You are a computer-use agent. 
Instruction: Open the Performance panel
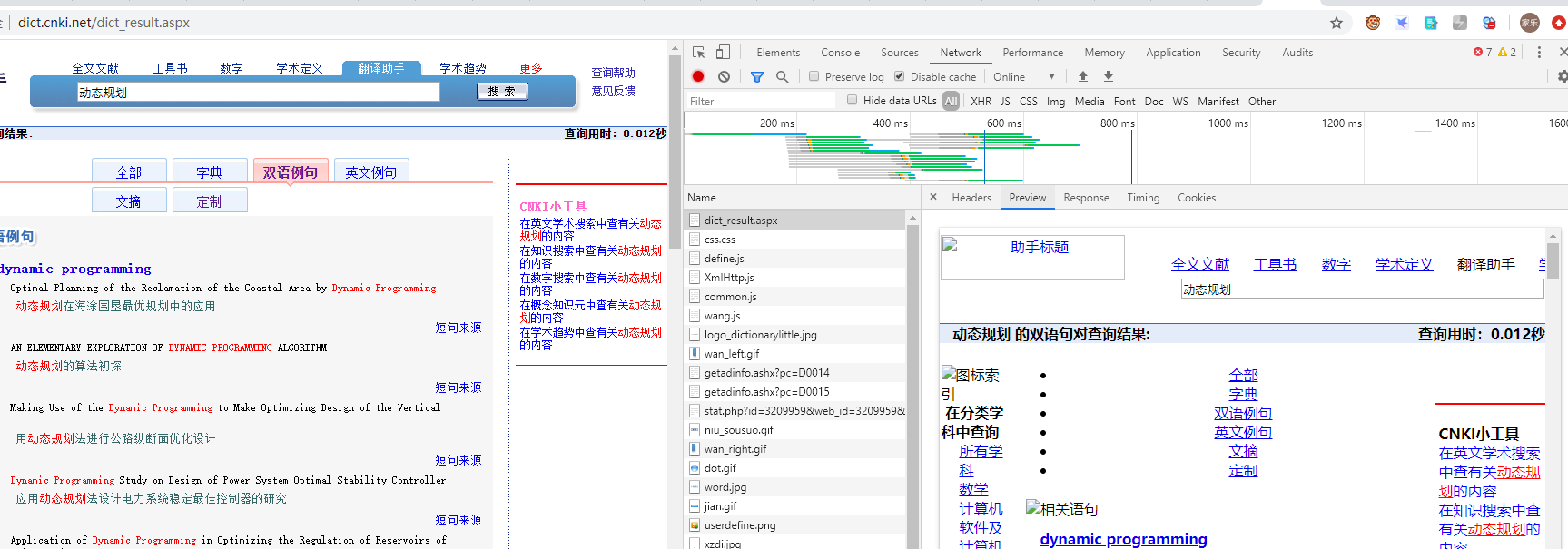[x=1032, y=53]
